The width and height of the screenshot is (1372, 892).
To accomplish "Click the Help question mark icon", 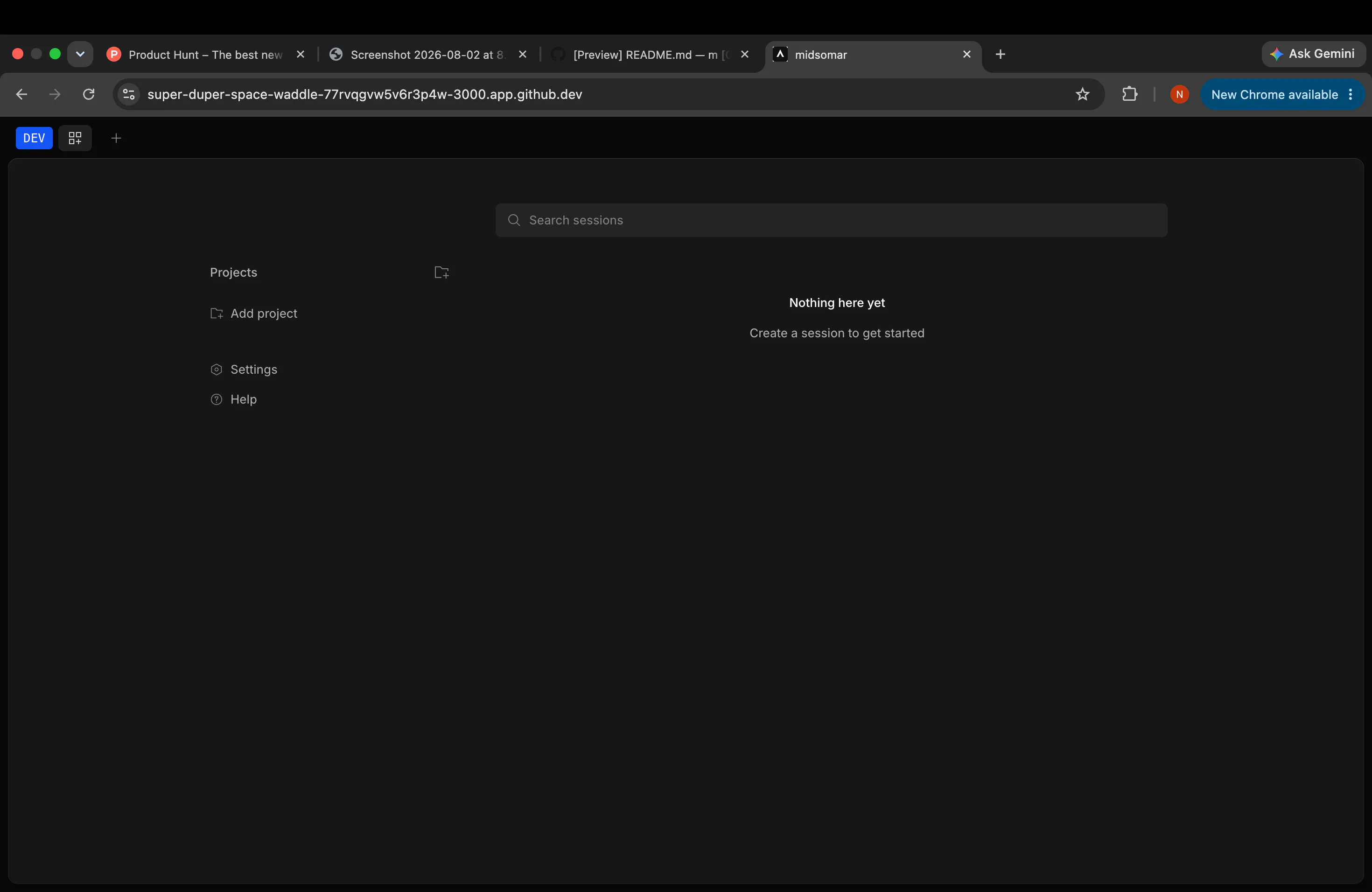I will (216, 399).
